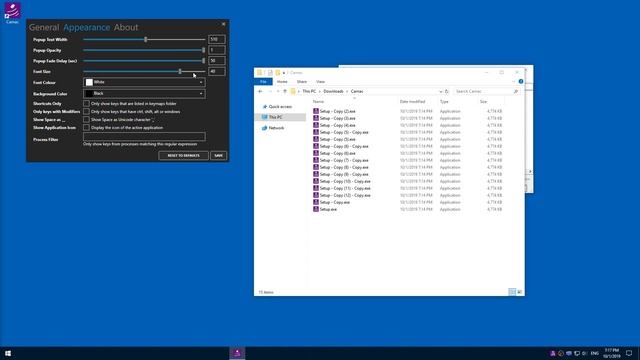Switch Explorer to large icons view
640x360 pixels.
pyautogui.click(x=520, y=292)
